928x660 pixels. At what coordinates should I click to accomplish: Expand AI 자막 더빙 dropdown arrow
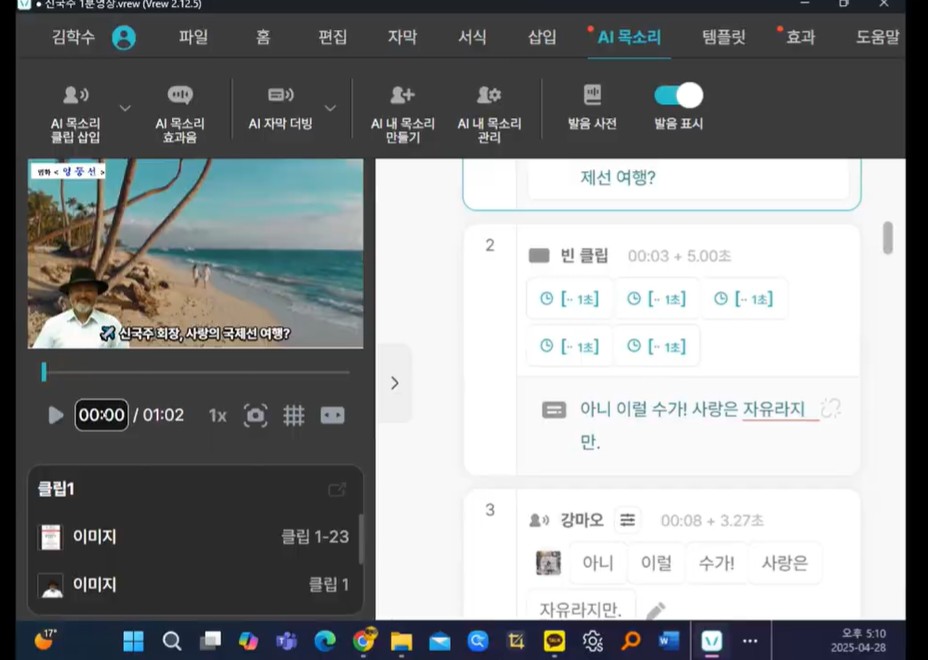[330, 108]
